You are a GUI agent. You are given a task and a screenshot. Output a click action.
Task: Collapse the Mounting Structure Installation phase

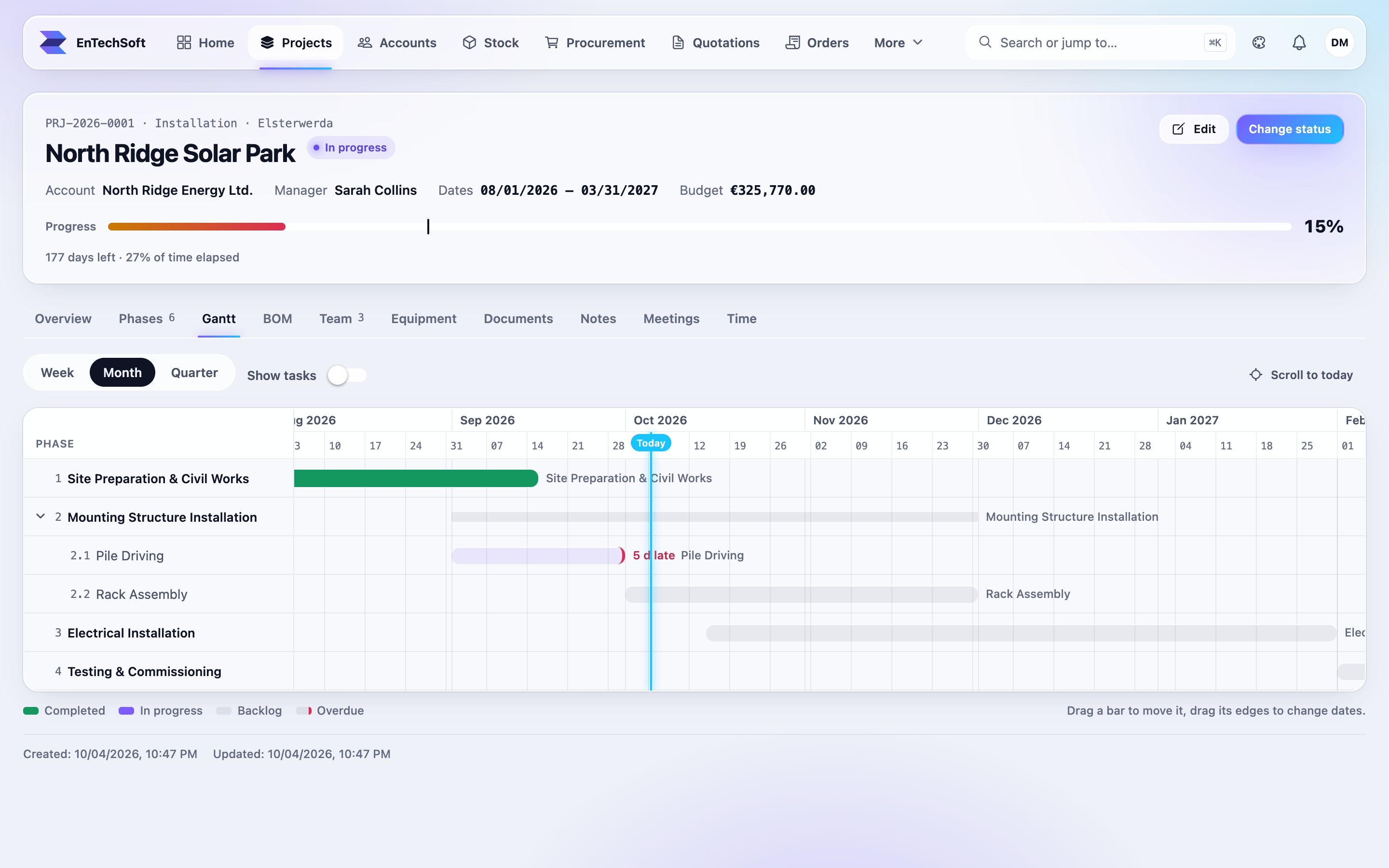(40, 516)
